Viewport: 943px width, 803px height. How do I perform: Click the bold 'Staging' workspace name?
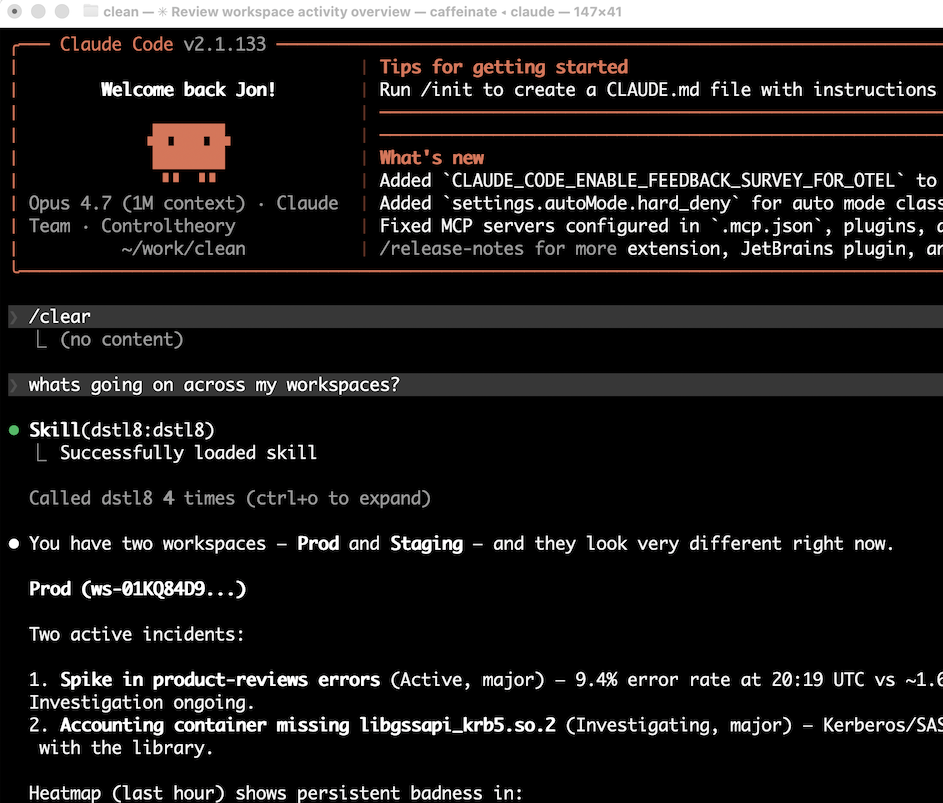click(x=427, y=544)
